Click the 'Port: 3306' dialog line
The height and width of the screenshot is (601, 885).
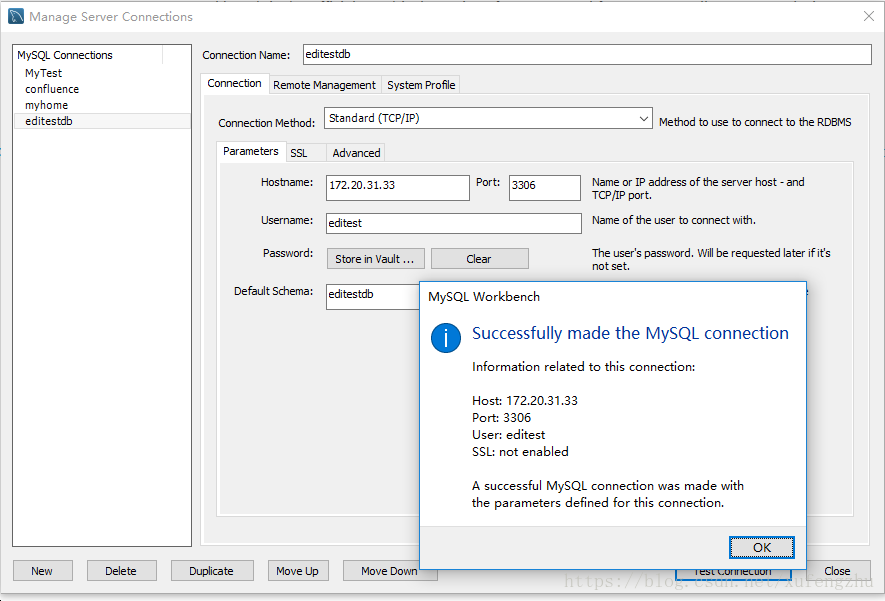click(502, 418)
